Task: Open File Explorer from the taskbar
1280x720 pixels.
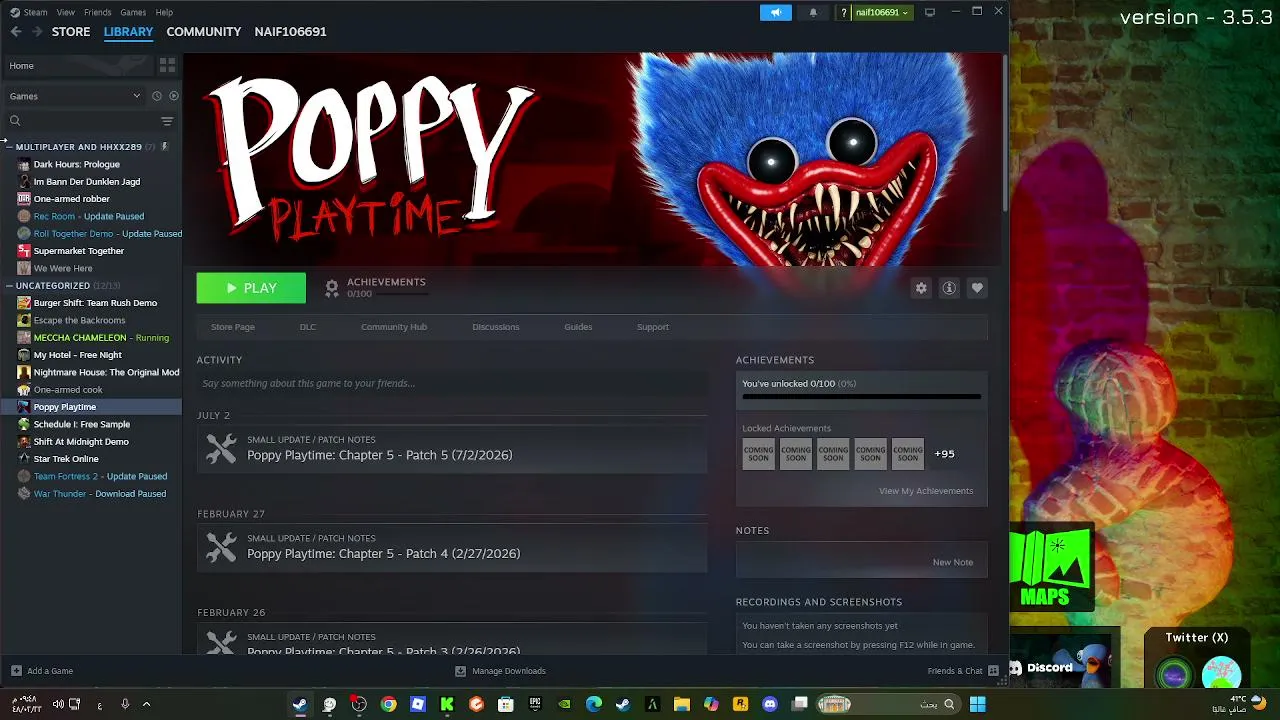Action: tap(682, 704)
